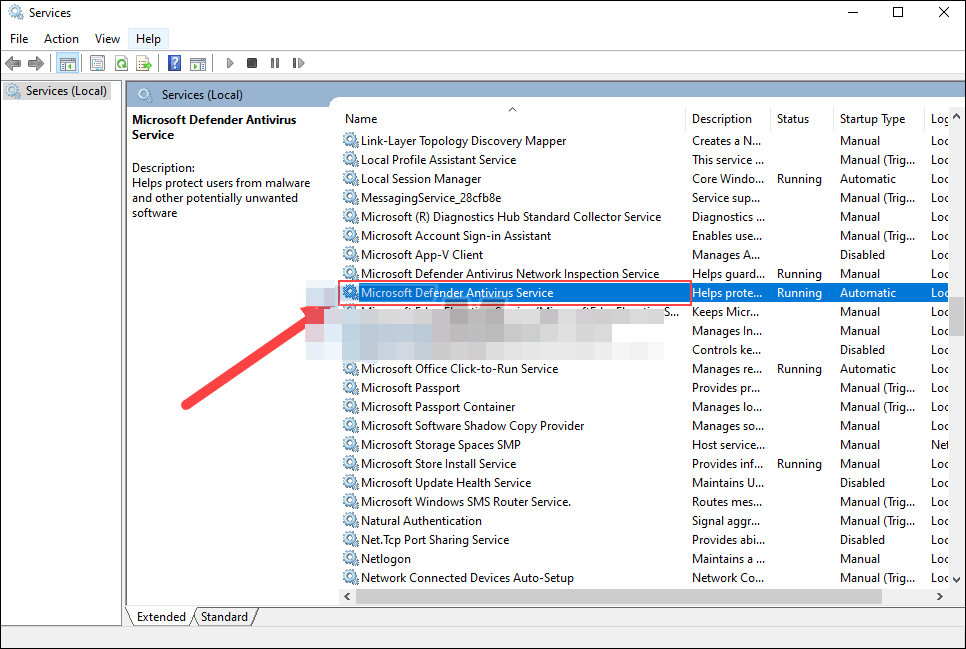Stop the selected service

pos(252,62)
